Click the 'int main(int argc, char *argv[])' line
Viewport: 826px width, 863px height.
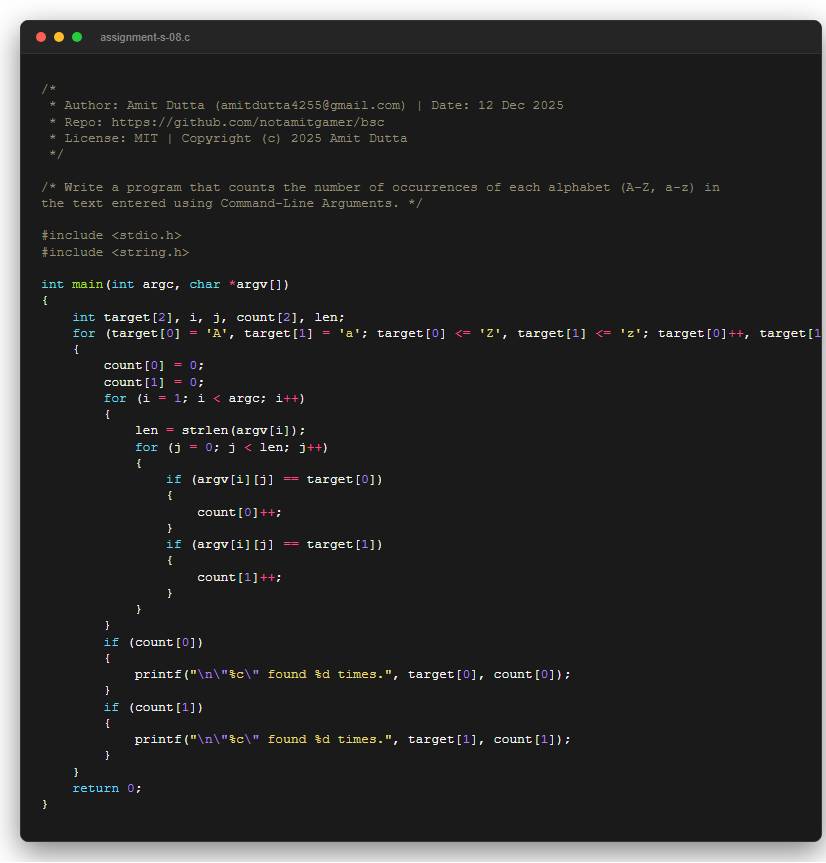(165, 285)
